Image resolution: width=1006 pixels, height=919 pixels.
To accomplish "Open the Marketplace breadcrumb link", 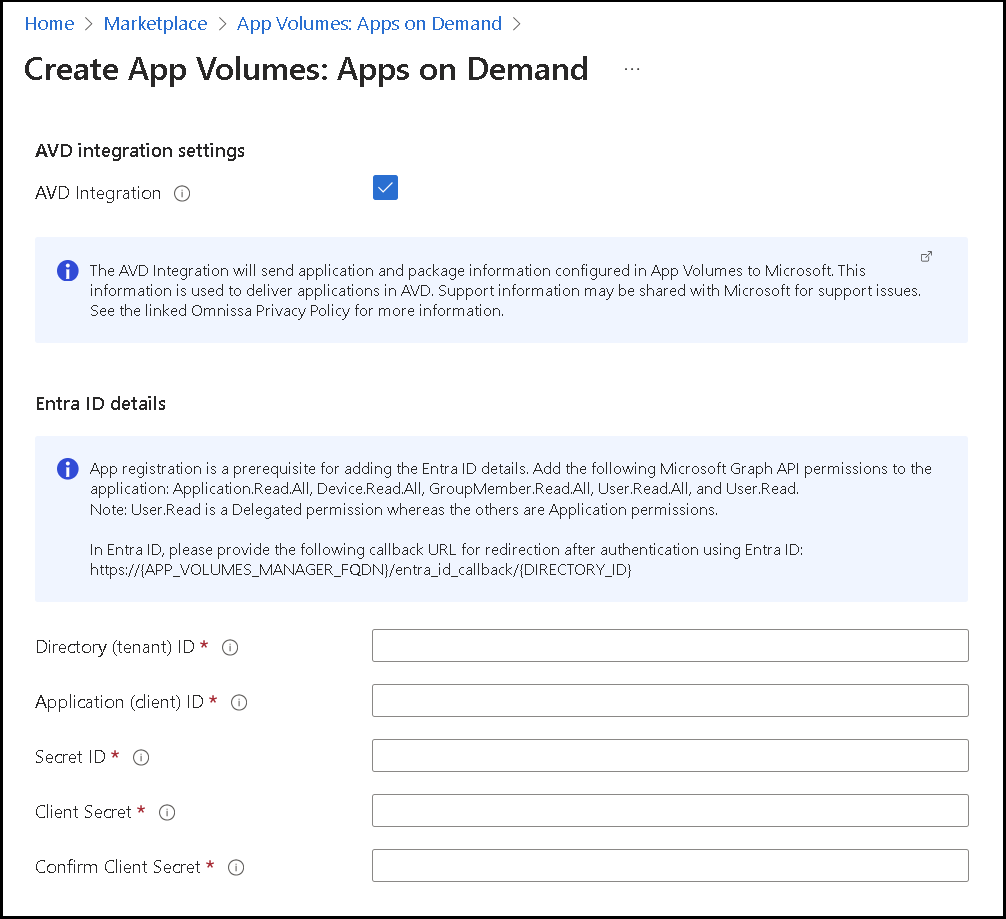I will tap(155, 24).
